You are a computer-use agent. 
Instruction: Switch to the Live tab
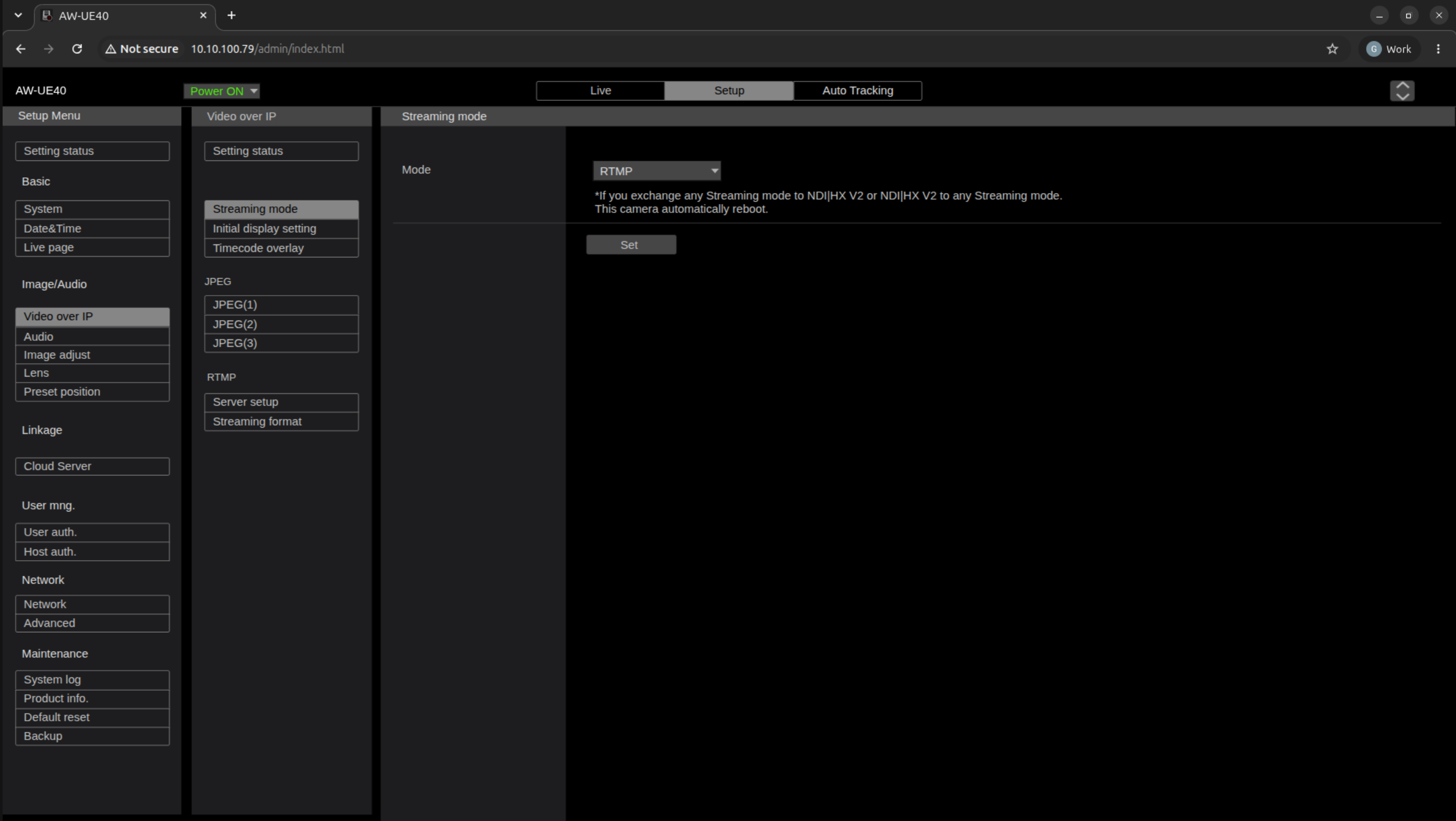click(x=600, y=90)
